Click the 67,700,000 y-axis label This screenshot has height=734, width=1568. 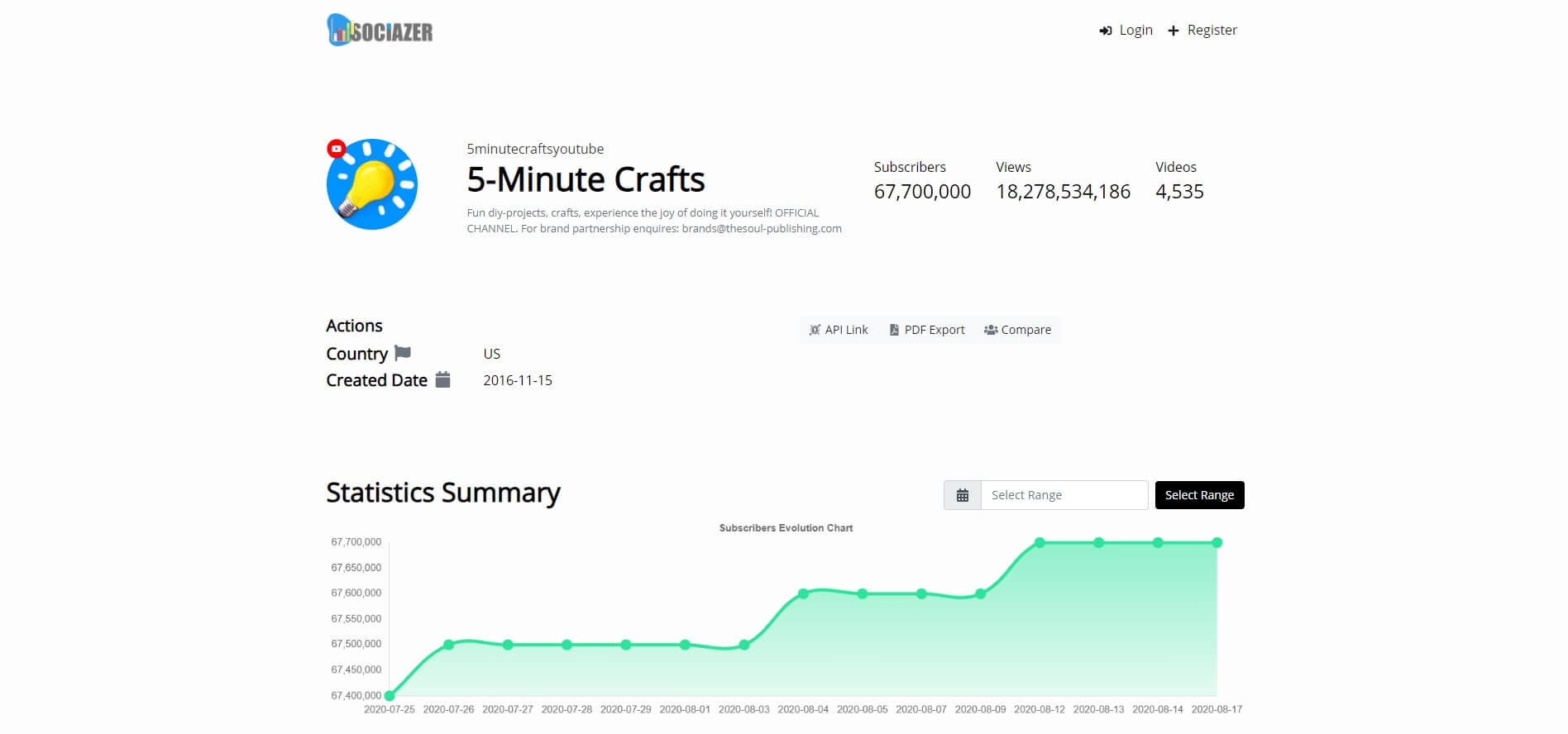pyautogui.click(x=356, y=542)
